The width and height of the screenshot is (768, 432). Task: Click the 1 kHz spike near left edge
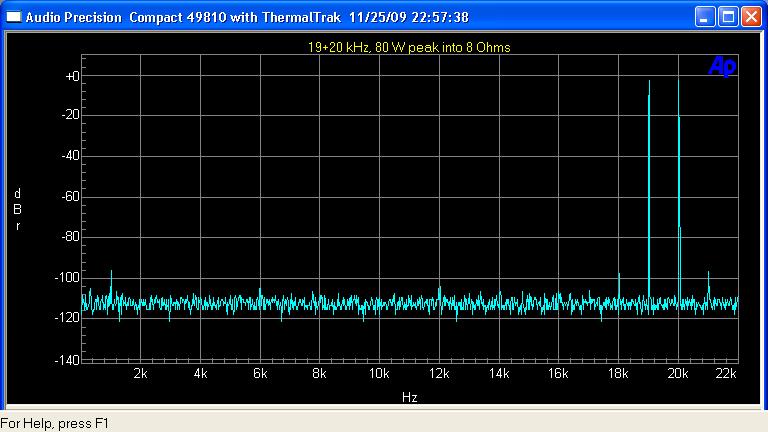[111, 284]
